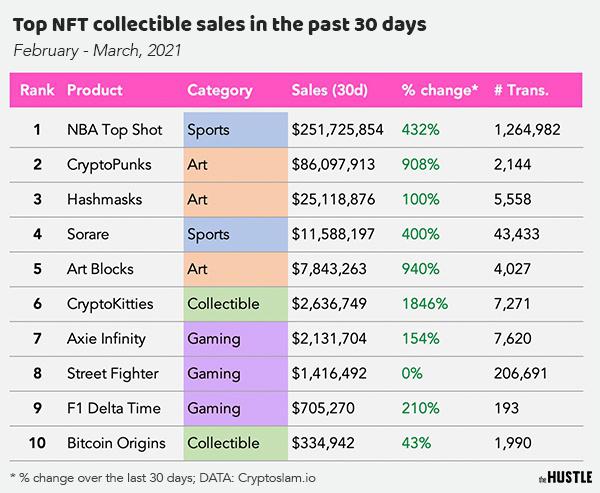600x493 pixels.
Task: Click the 1846% change value
Action: [424, 302]
